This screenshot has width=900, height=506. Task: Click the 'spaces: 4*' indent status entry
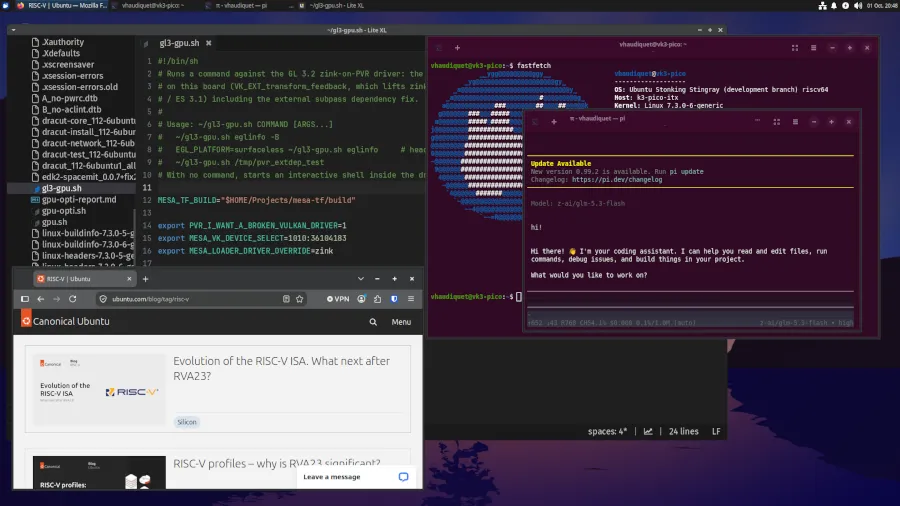coord(607,431)
